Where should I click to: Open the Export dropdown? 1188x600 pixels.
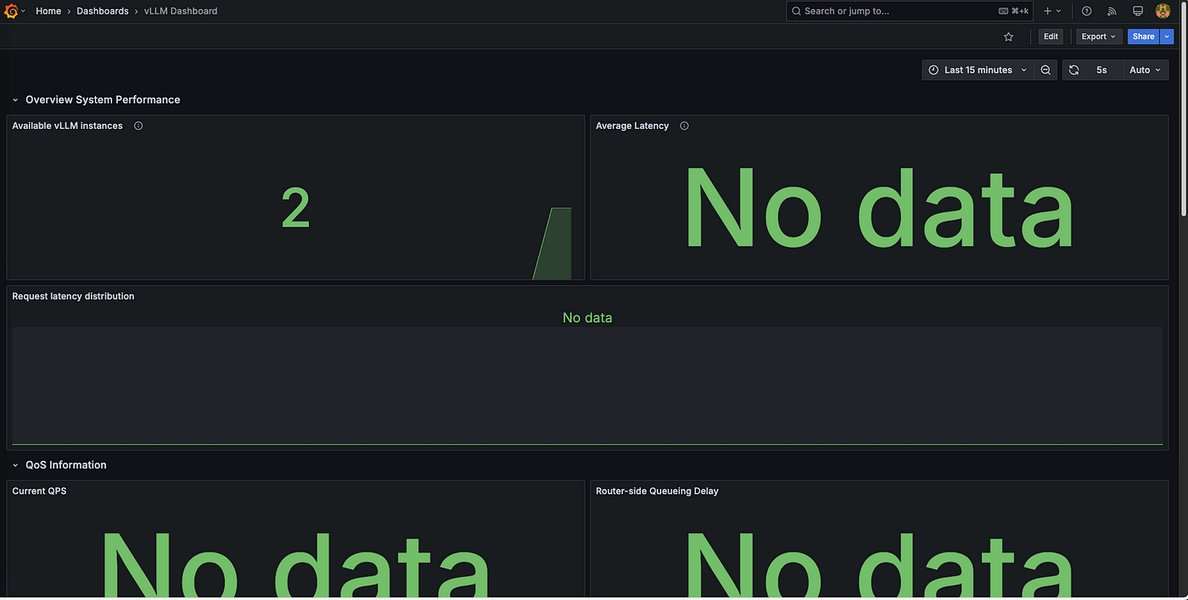coord(1099,36)
